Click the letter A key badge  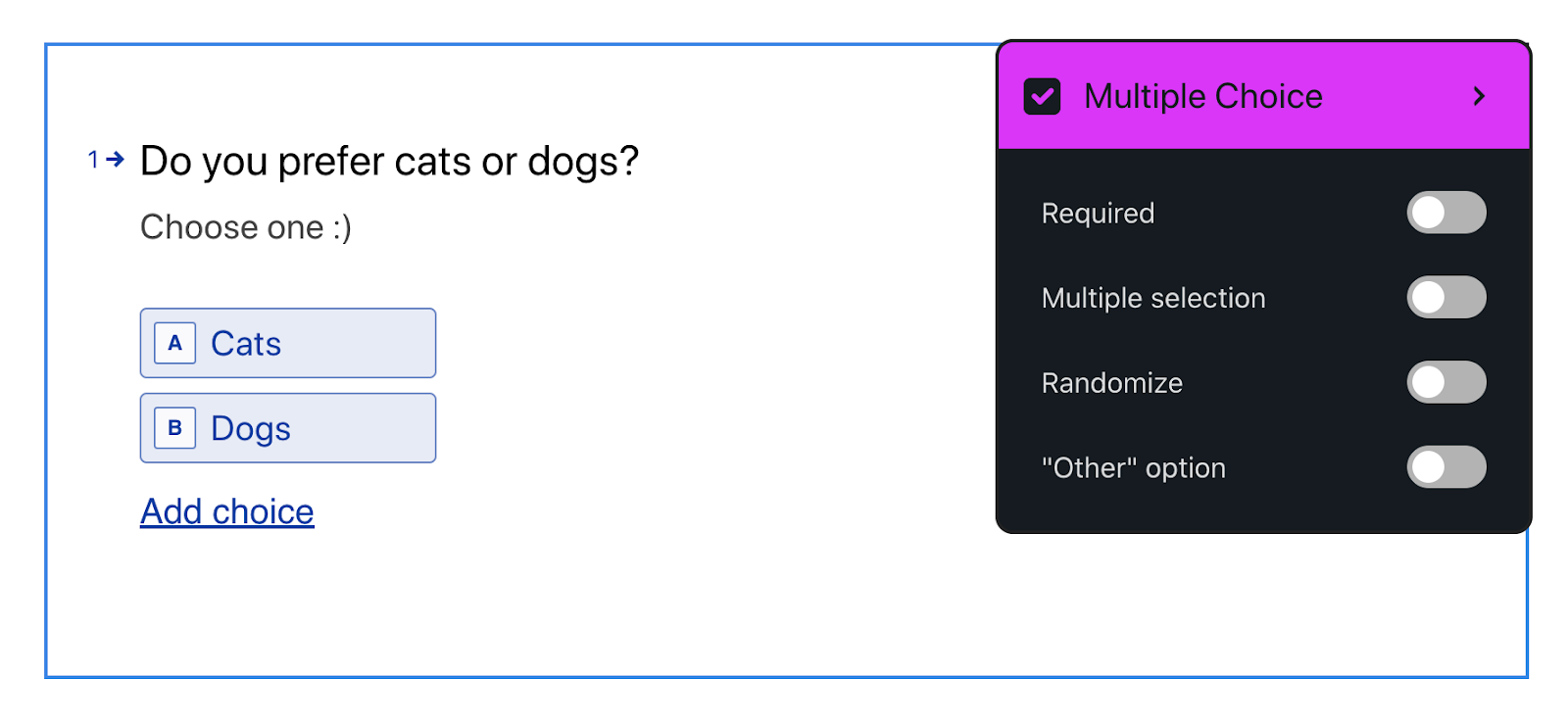[175, 343]
